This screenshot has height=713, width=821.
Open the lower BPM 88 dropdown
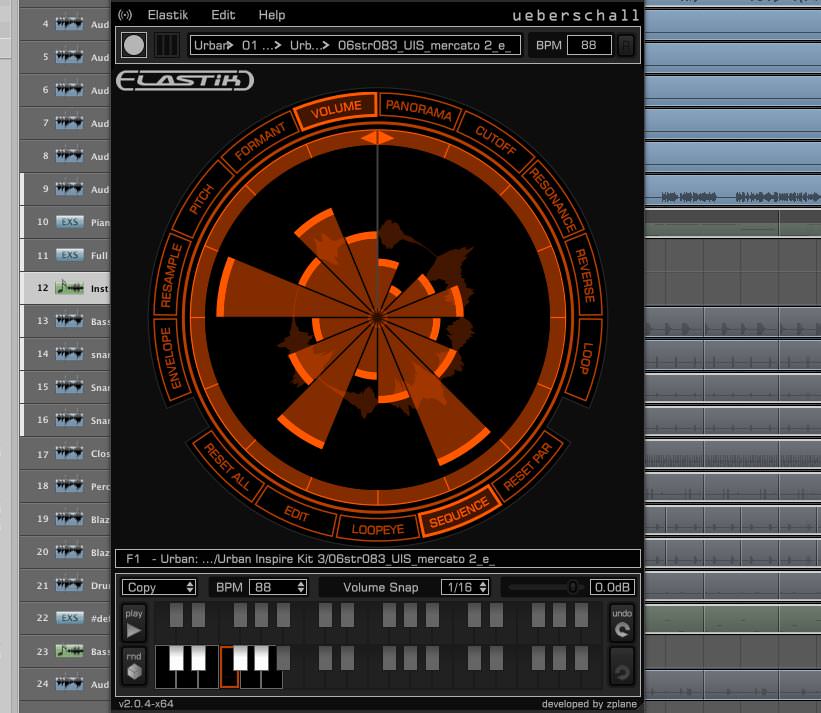(277, 587)
